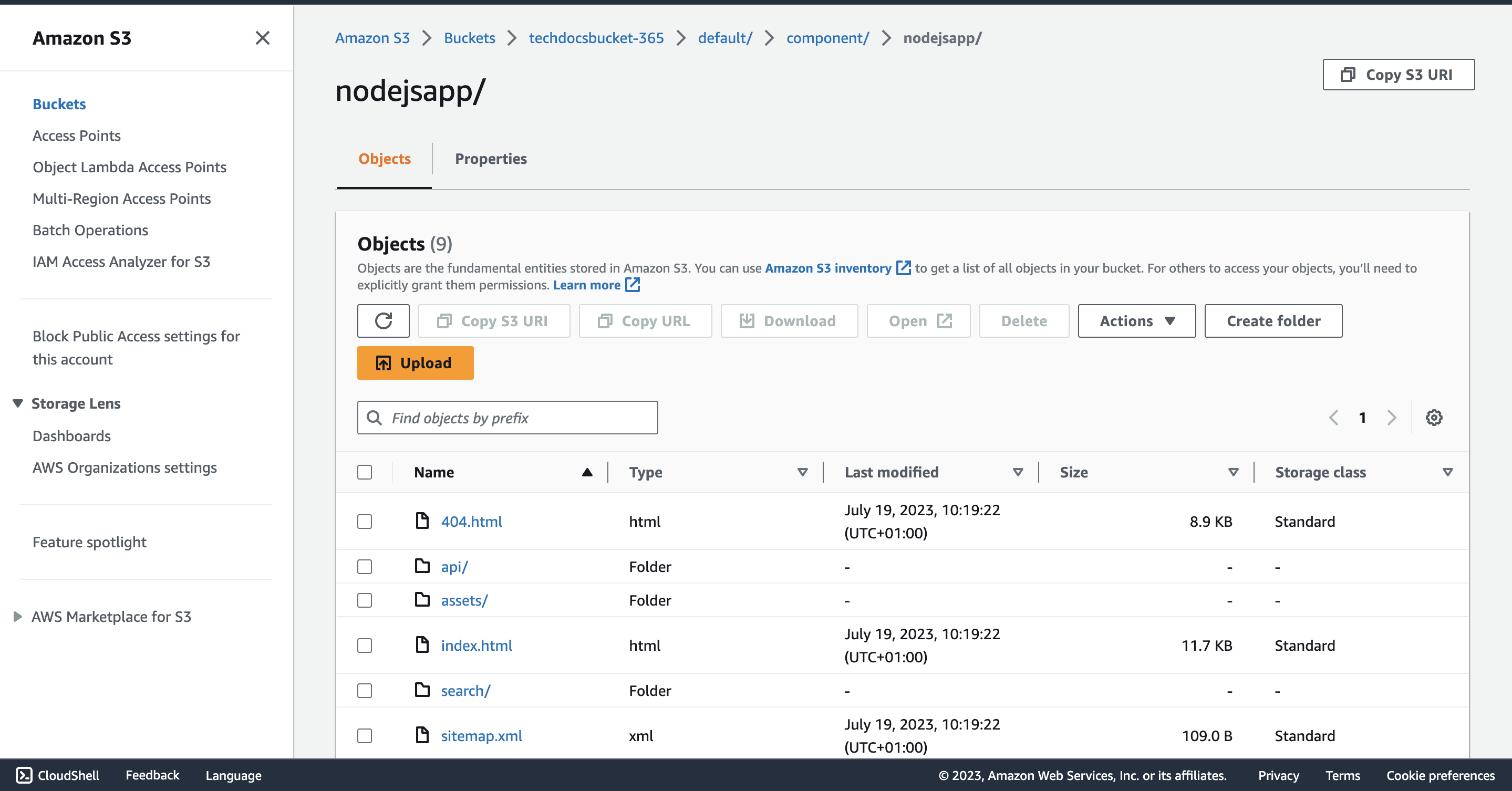Viewport: 1512px width, 791px height.
Task: Sort by Name column arrow
Action: [587, 472]
